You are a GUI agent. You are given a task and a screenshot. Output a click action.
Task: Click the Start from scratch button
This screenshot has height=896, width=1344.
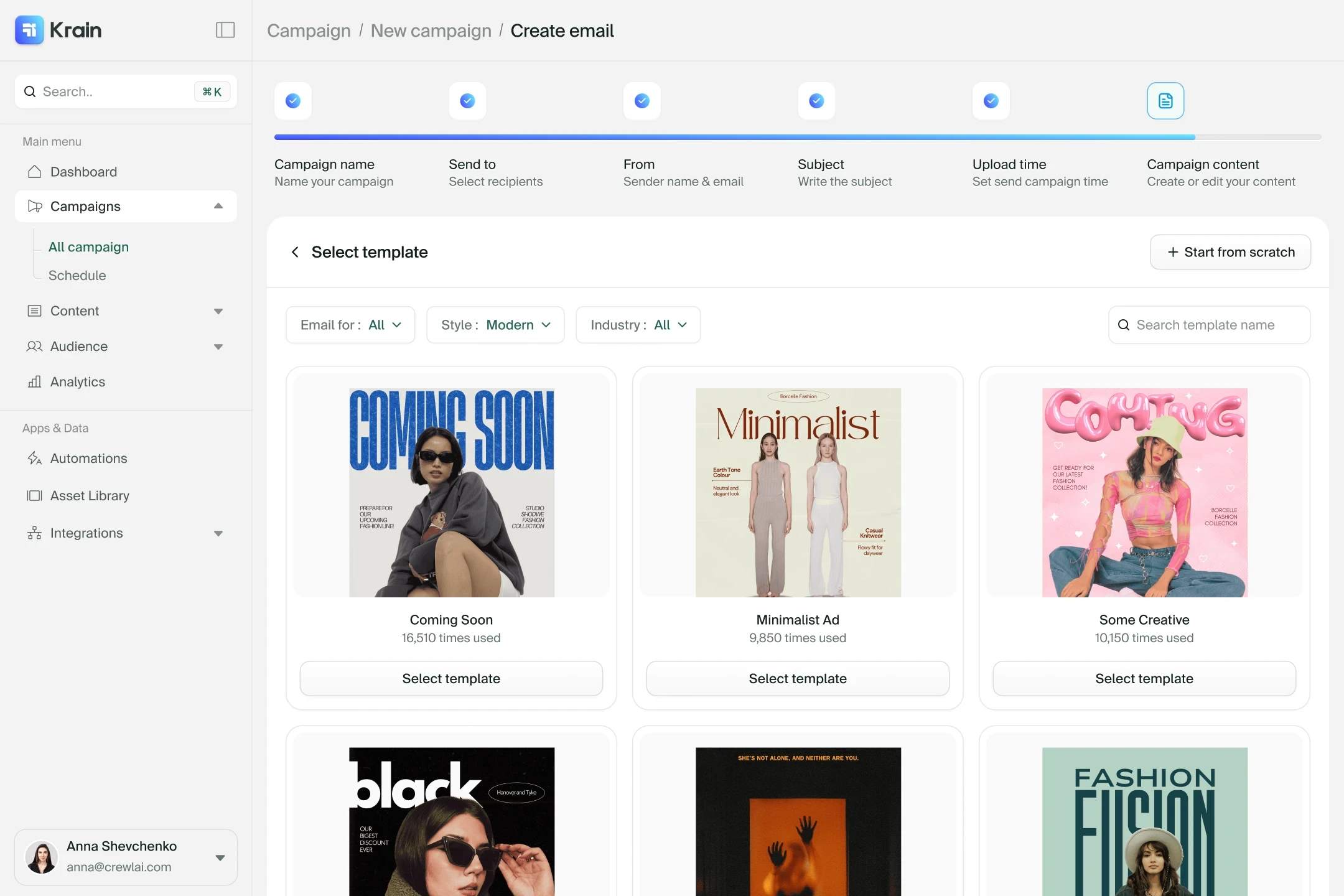pos(1230,252)
